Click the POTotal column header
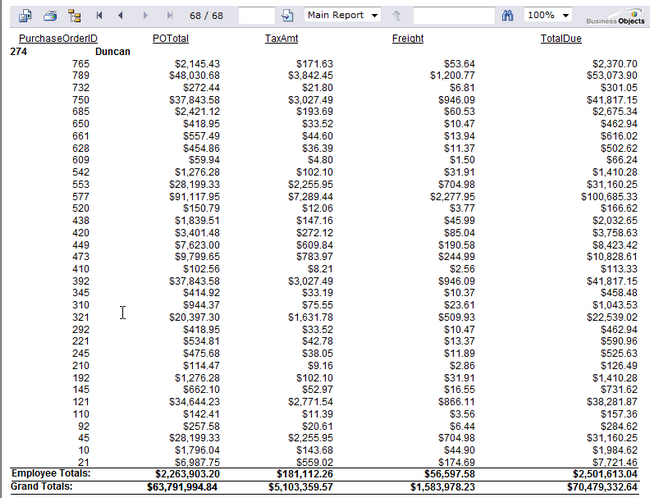The width and height of the screenshot is (650, 498). (x=170, y=39)
